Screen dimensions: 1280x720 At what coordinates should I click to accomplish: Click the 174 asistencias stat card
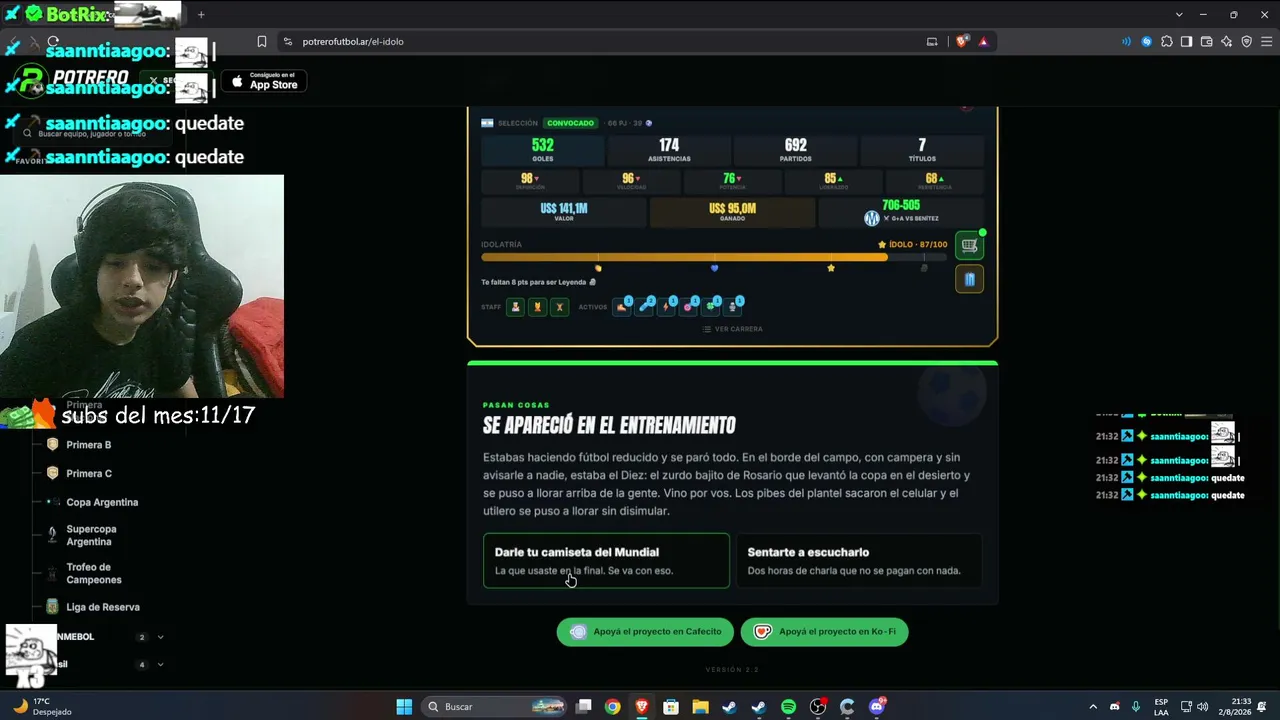coord(669,150)
